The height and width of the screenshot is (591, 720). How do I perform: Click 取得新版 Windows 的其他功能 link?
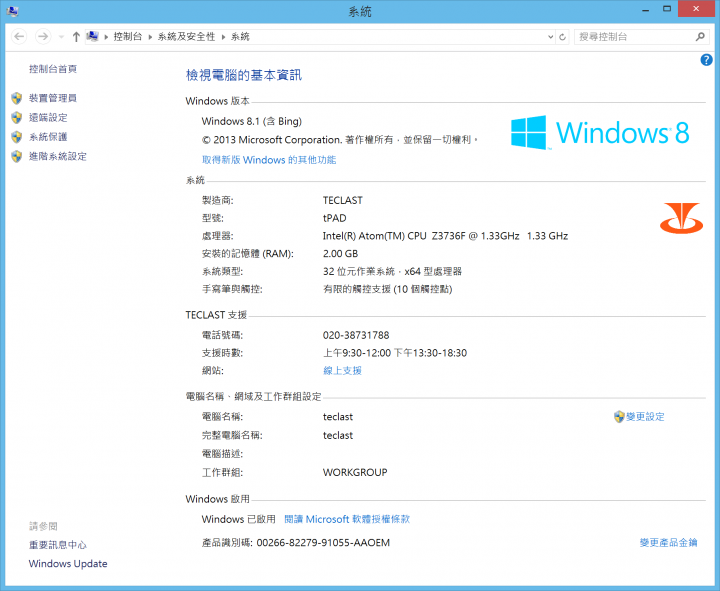[x=269, y=160]
